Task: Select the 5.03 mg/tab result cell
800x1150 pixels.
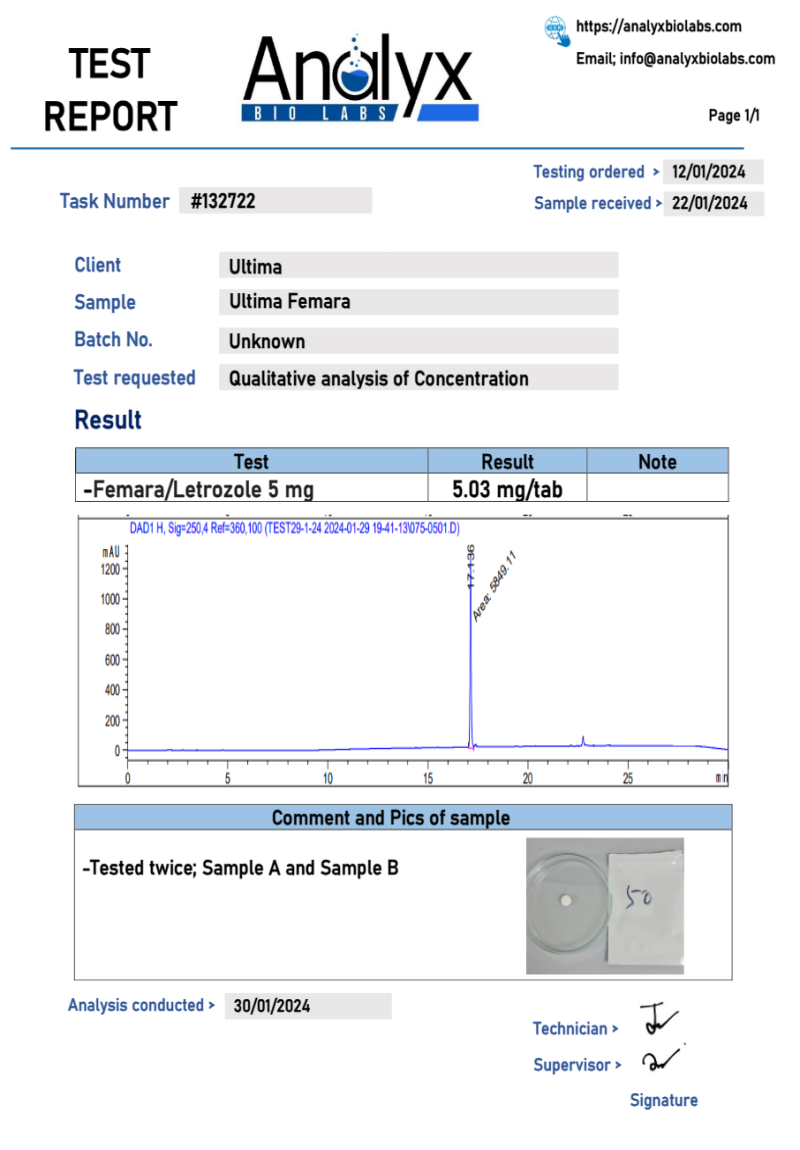Action: coord(507,489)
